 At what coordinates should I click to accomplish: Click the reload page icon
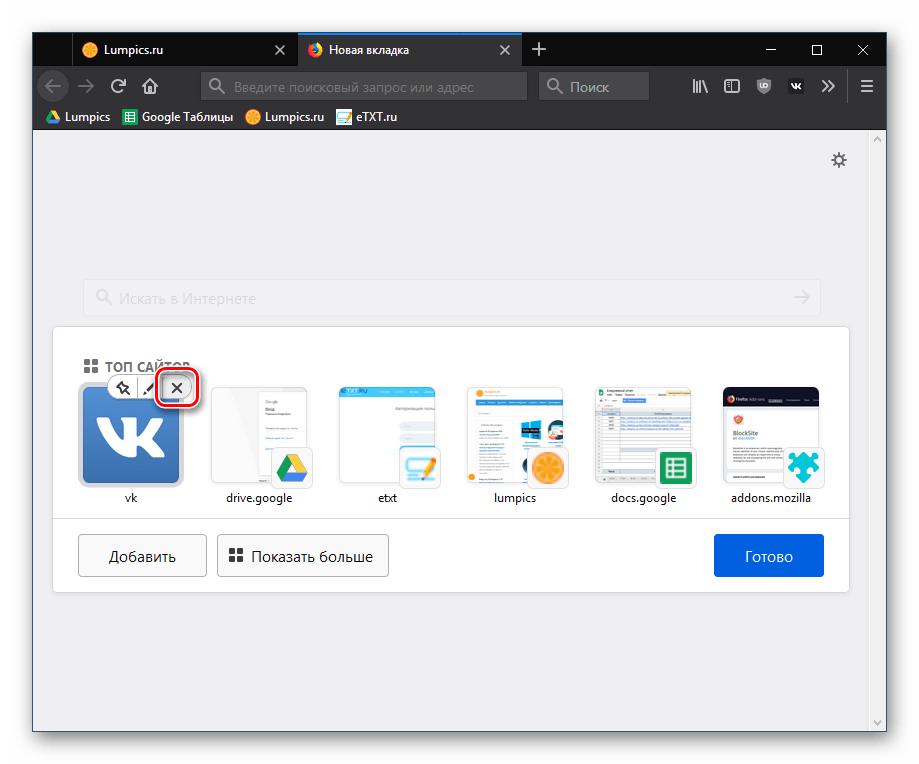click(118, 86)
